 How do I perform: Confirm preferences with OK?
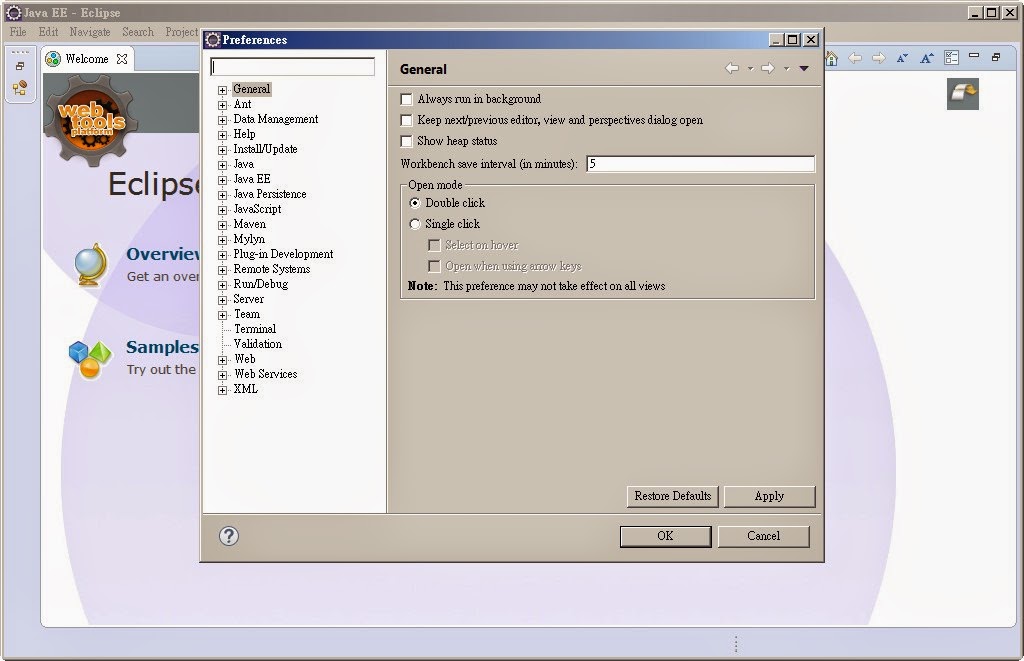tap(665, 536)
